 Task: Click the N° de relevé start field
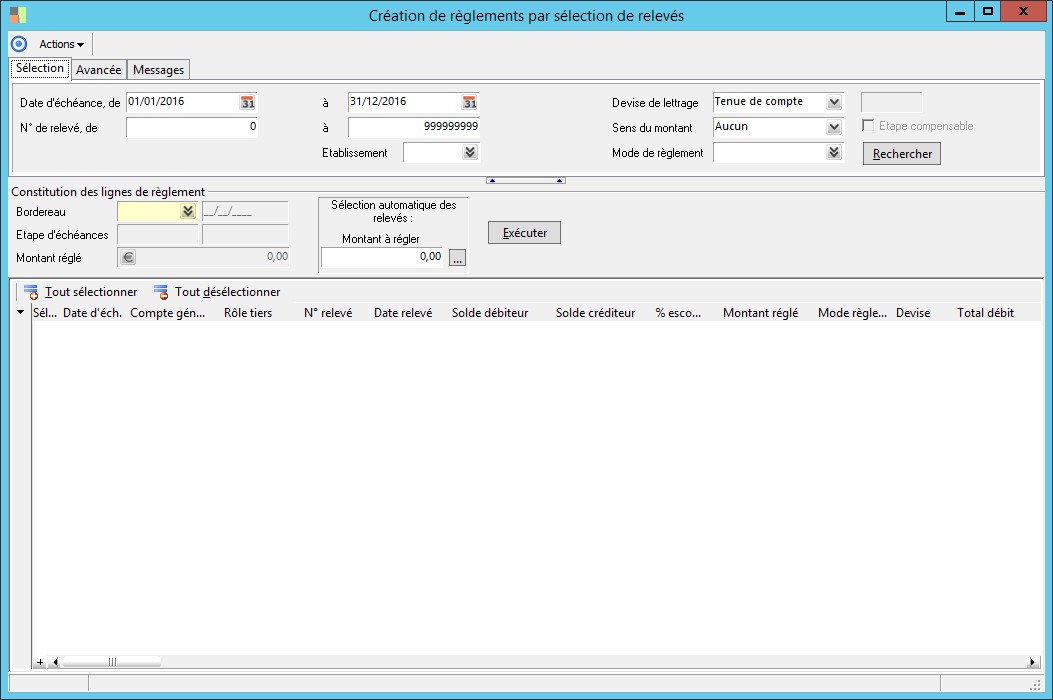(x=192, y=127)
